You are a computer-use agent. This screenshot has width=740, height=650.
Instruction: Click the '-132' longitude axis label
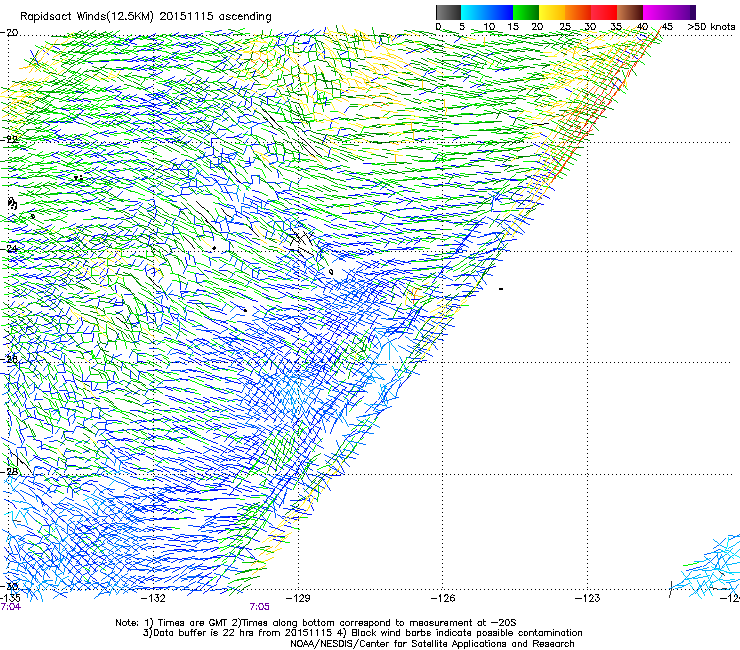(154, 598)
